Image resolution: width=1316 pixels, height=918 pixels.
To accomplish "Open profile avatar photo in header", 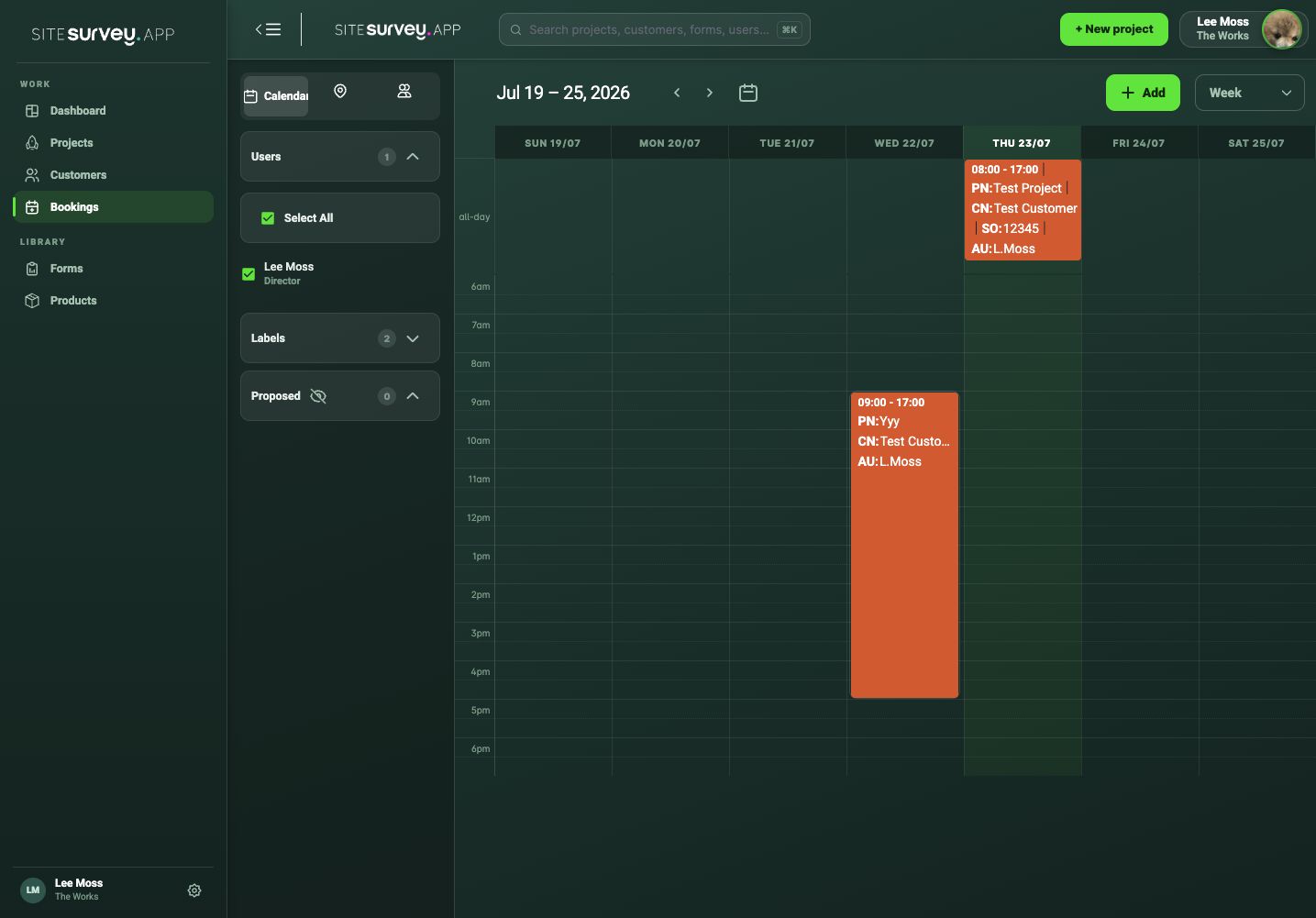I will pos(1281,29).
